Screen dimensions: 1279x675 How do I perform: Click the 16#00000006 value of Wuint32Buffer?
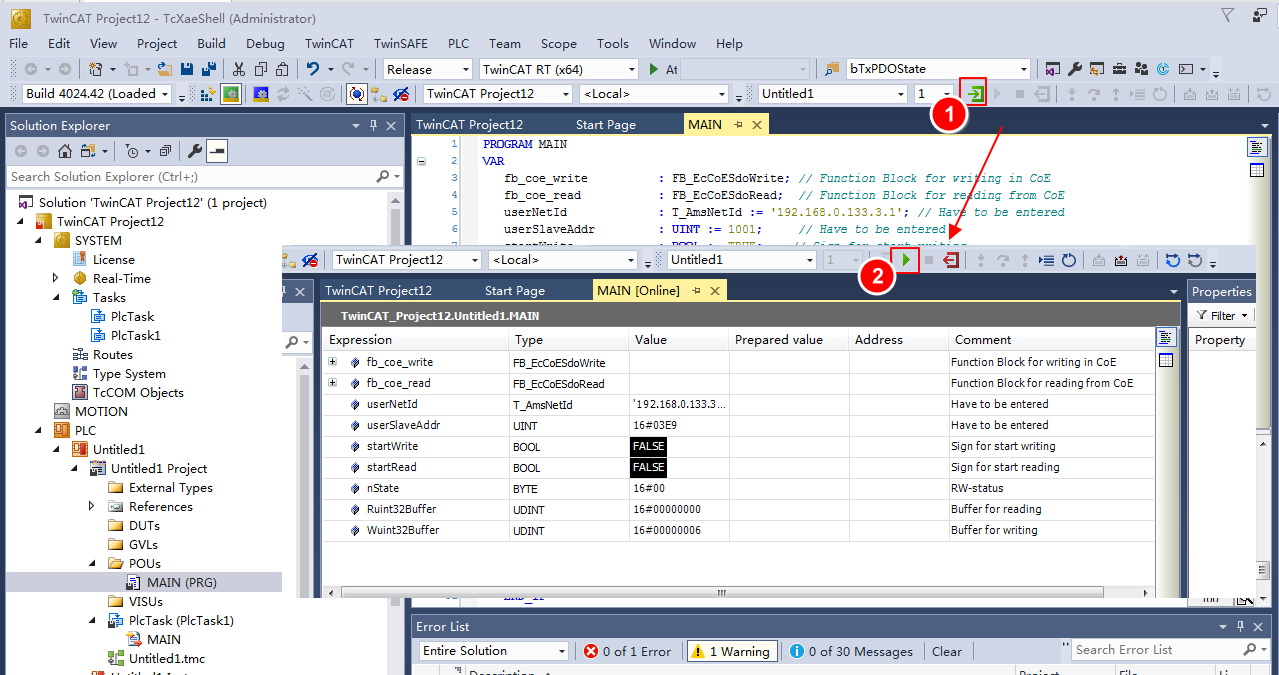(x=667, y=530)
